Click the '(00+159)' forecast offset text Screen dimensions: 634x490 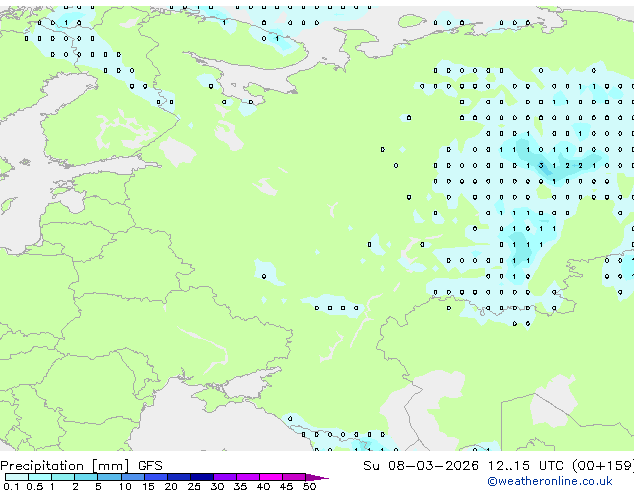[603, 466]
